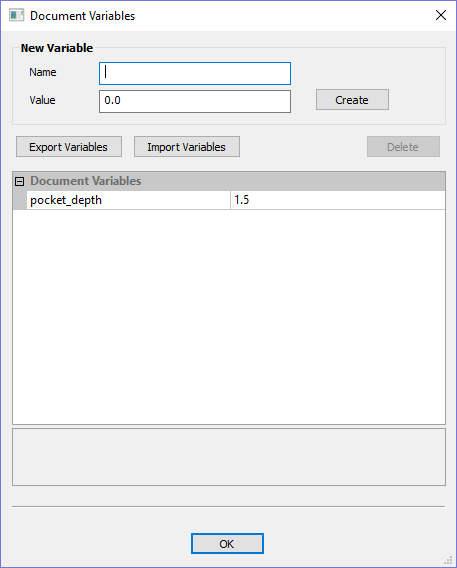Click the empty variables list area
457x568 pixels.
pyautogui.click(x=229, y=317)
